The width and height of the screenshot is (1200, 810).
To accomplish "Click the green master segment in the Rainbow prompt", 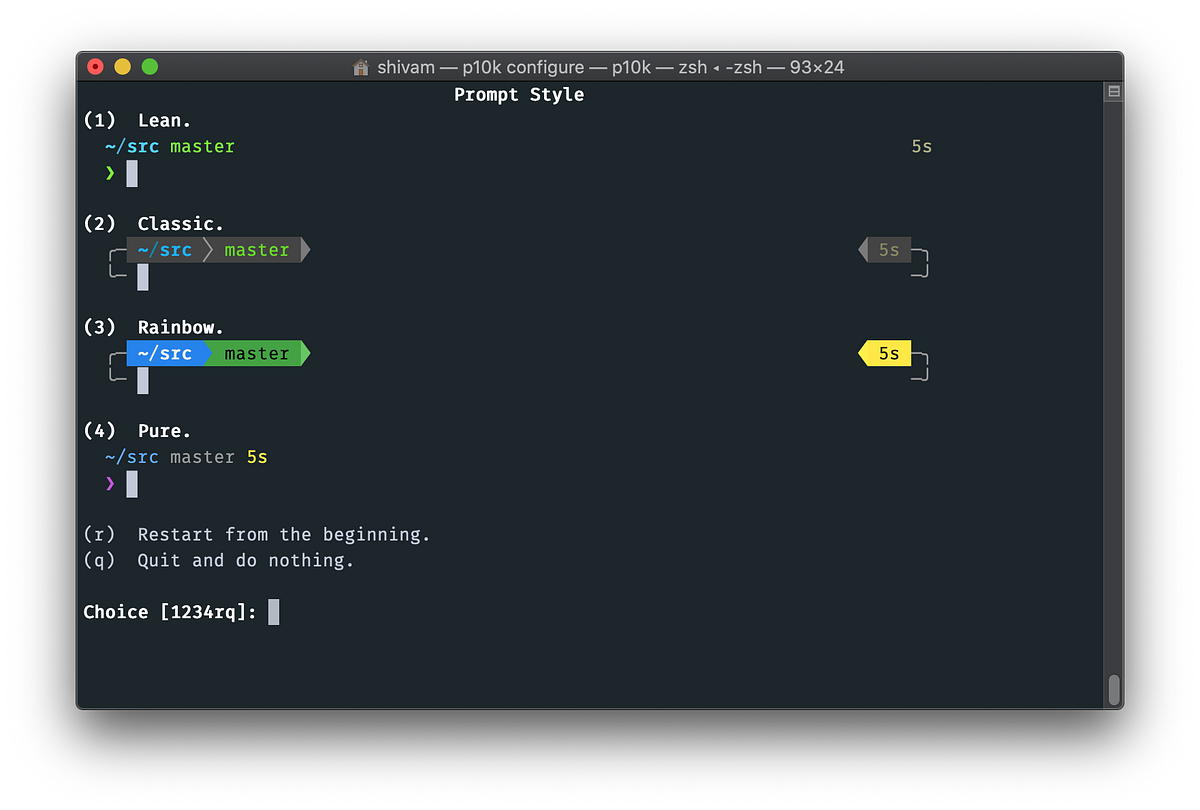I will pyautogui.click(x=258, y=353).
